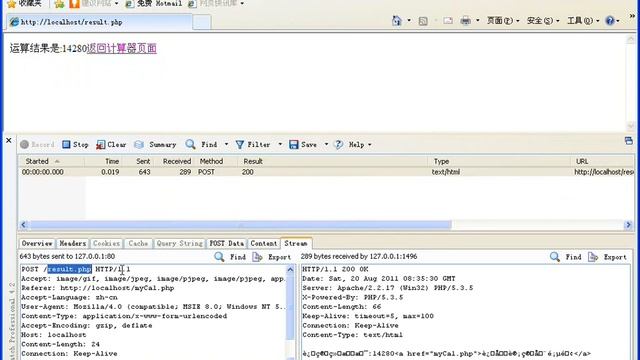Click the IE help question mark icon
The width and height of the screenshot is (640, 360).
point(610,20)
